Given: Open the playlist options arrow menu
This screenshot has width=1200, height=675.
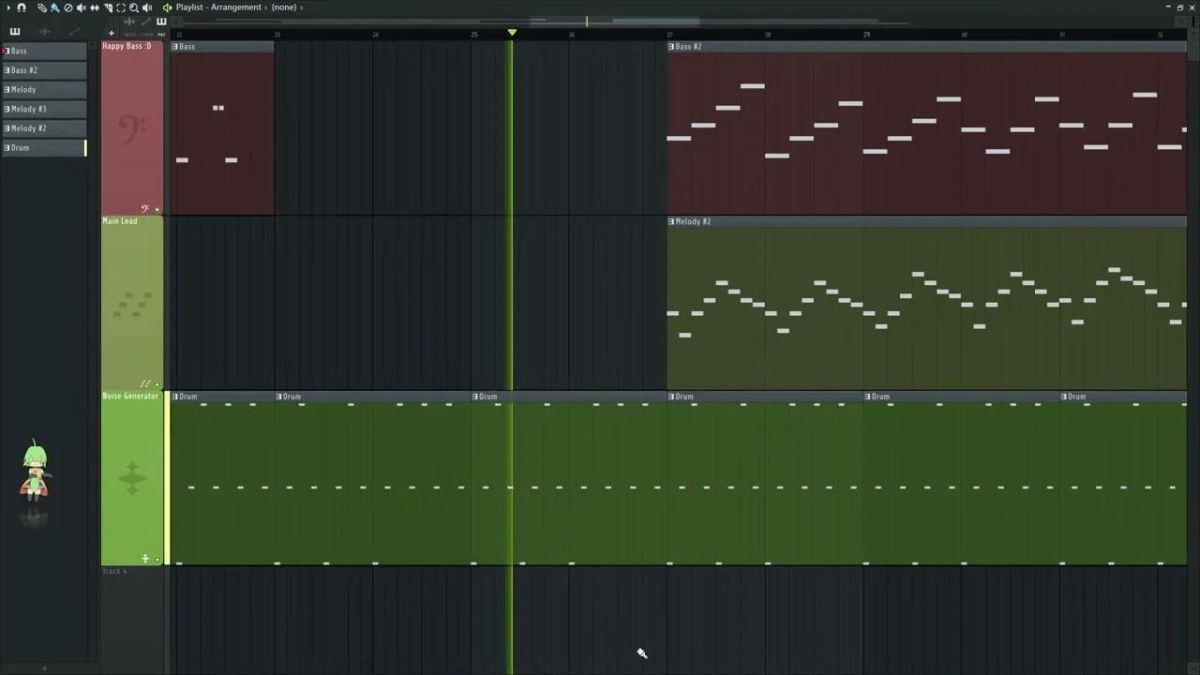Looking at the screenshot, I should click(9, 7).
